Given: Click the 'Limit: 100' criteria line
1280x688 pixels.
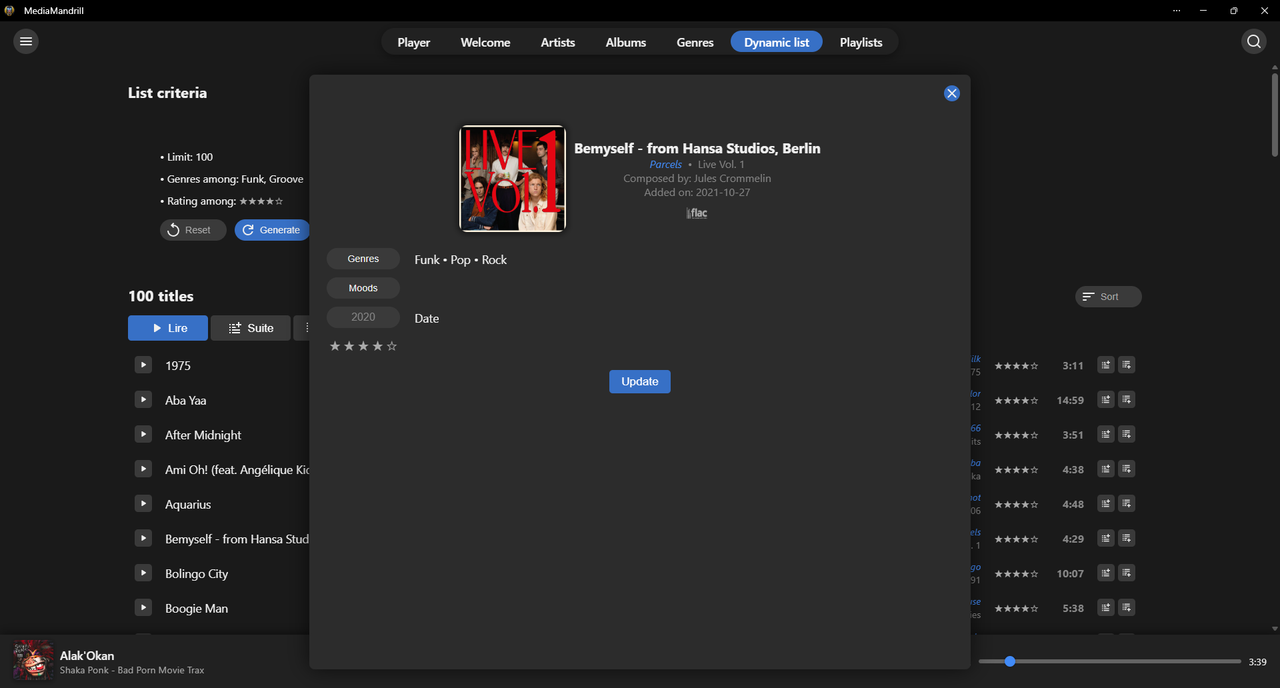Looking at the screenshot, I should (187, 157).
